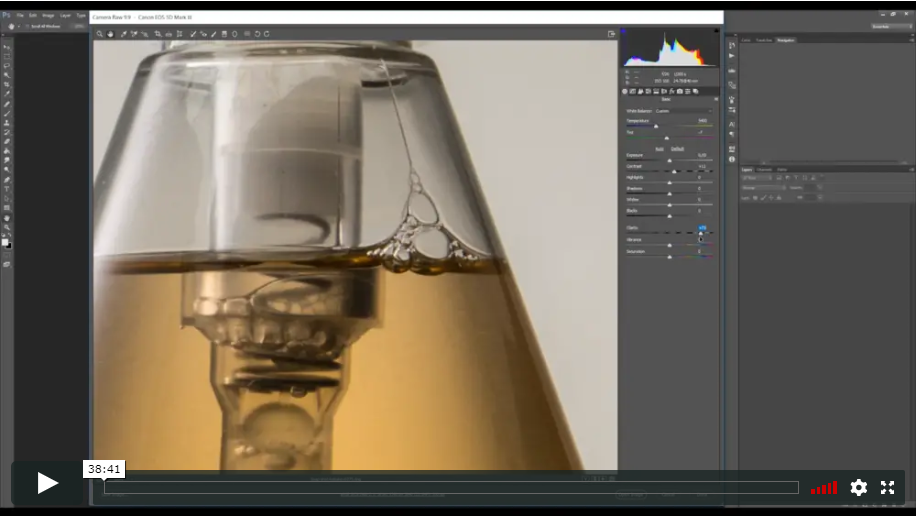Adjust the Temperature slider

(x=656, y=126)
